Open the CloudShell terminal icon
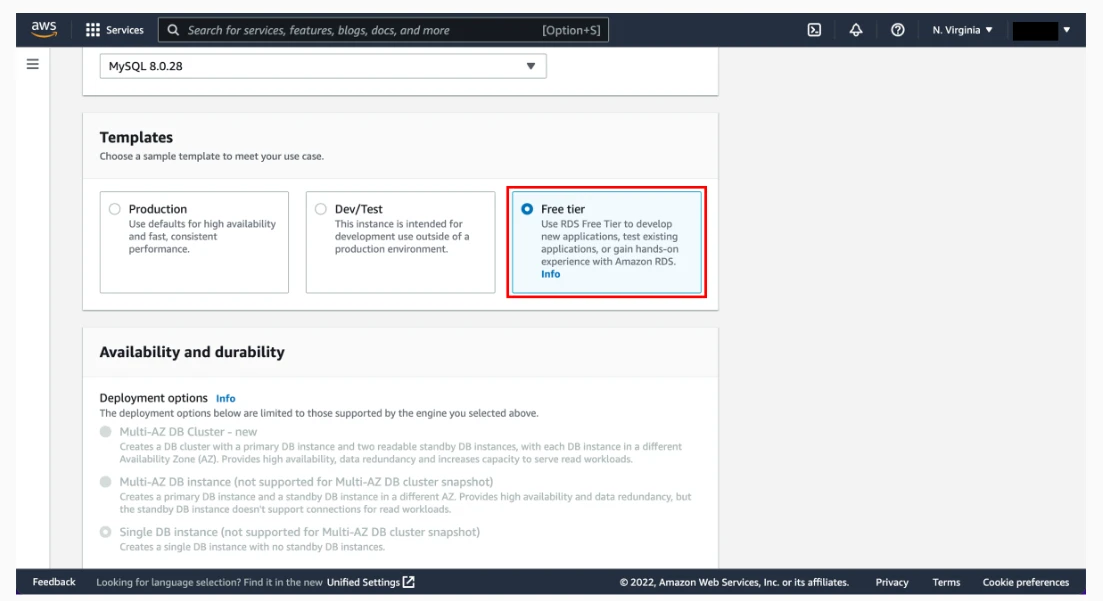The width and height of the screenshot is (1103, 601). (x=814, y=30)
